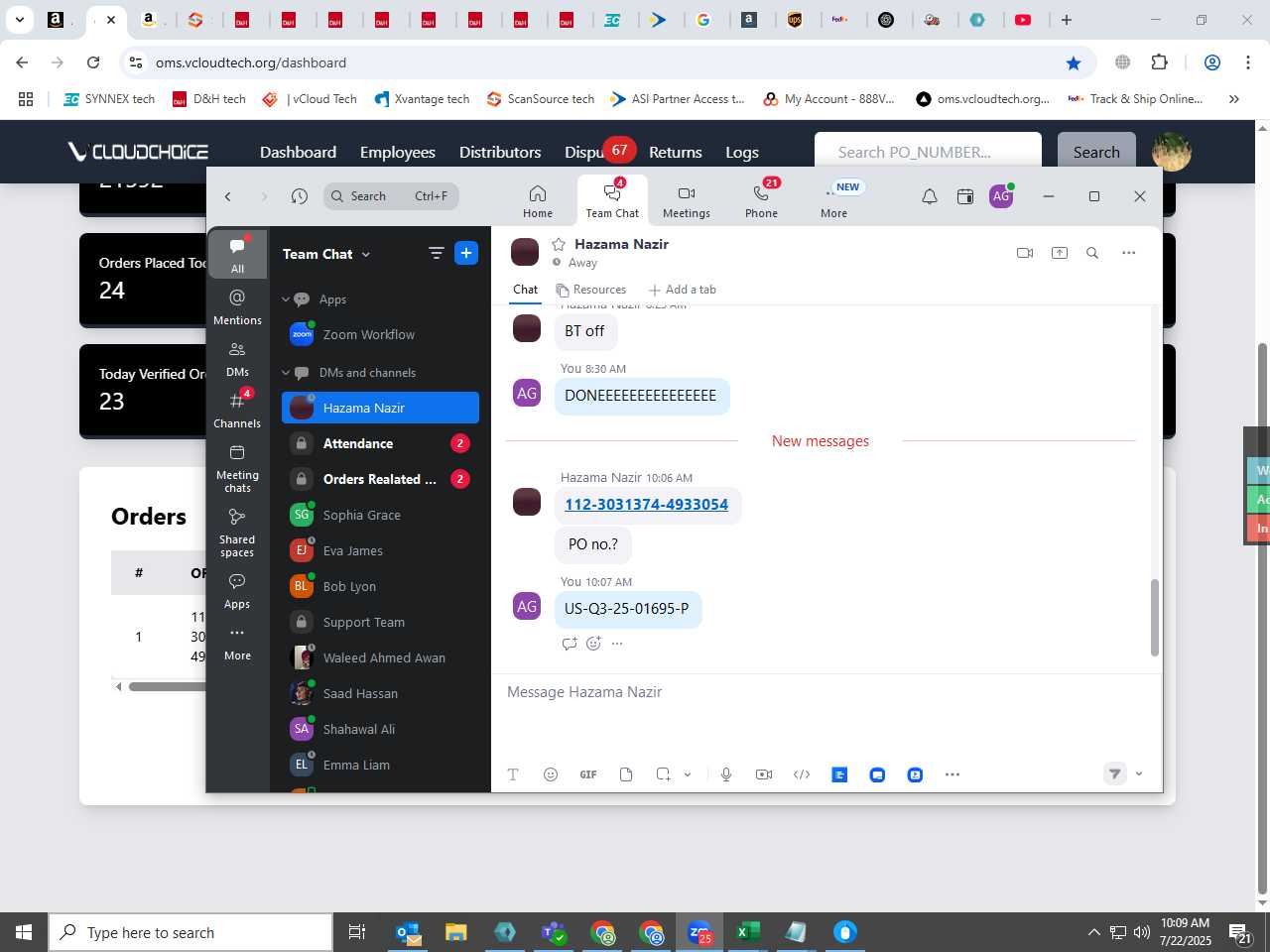Open the Orders Realated channel
The height and width of the screenshot is (952, 1270).
pos(380,479)
